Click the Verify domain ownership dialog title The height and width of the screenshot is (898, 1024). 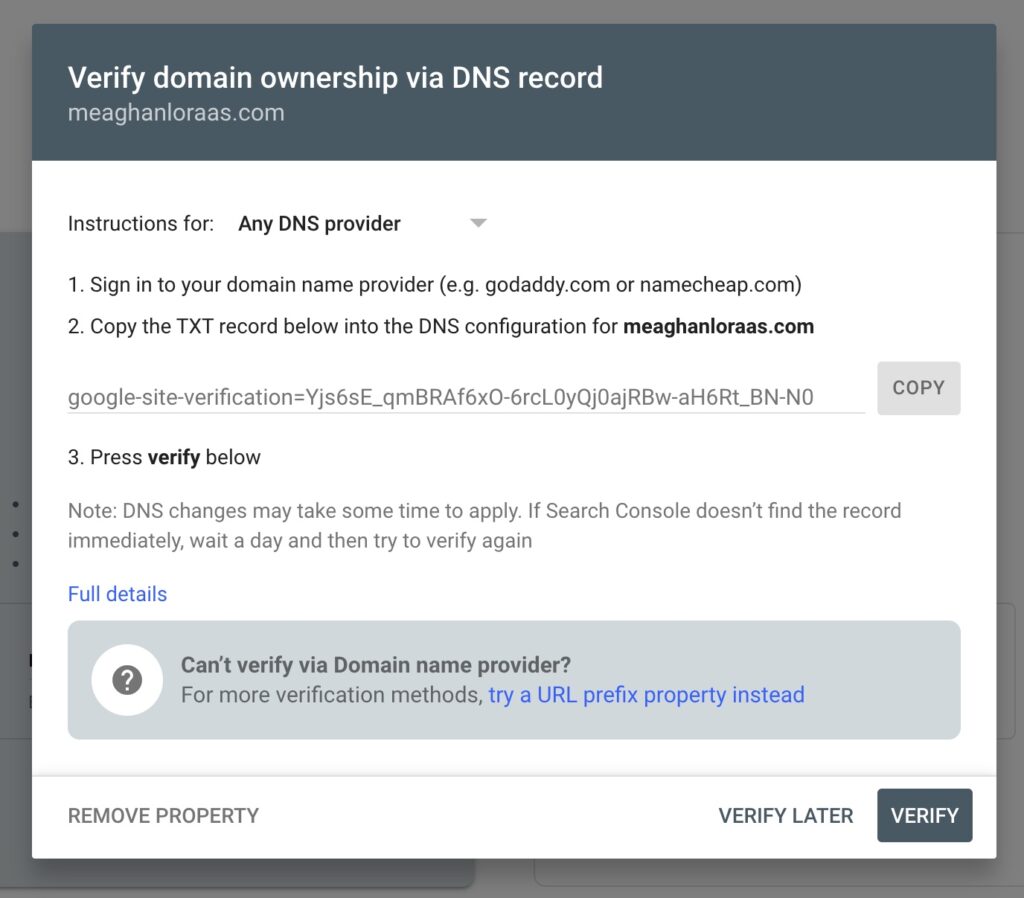click(335, 78)
